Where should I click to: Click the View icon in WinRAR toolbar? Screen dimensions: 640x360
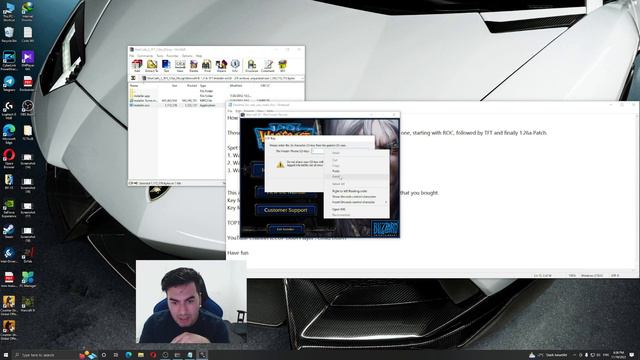[x=180, y=66]
